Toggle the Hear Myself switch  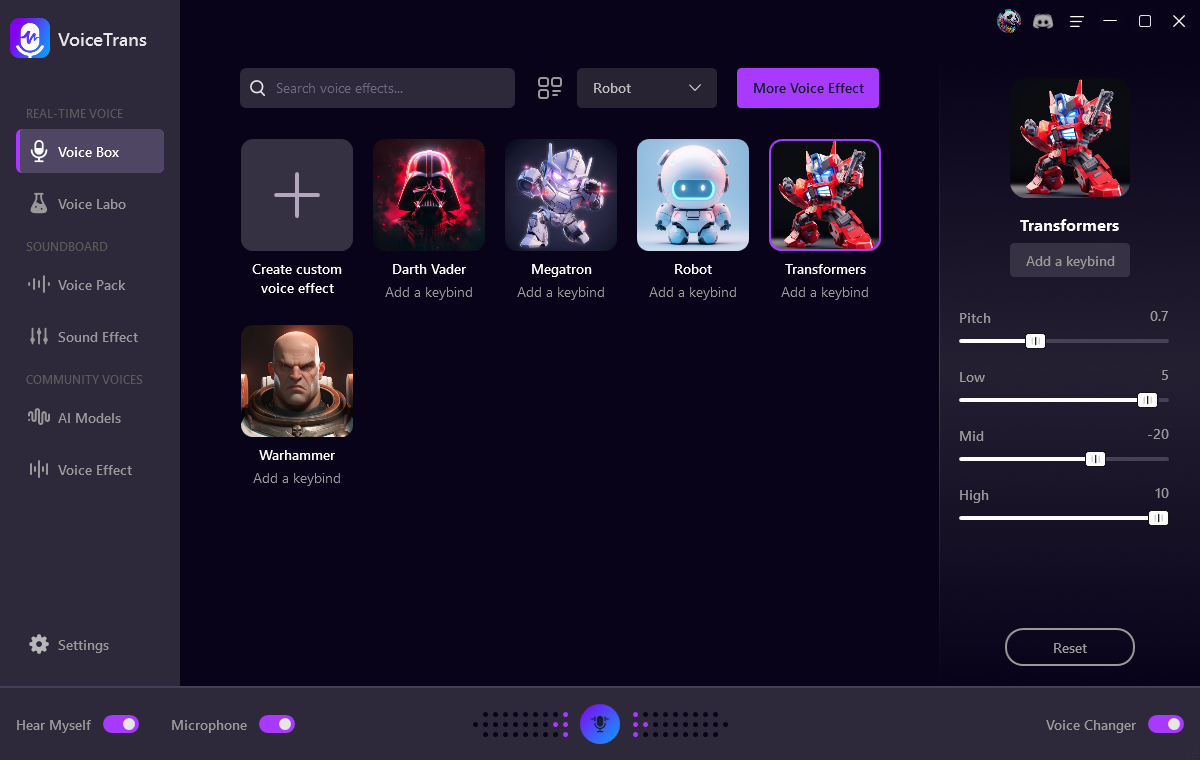pos(121,724)
